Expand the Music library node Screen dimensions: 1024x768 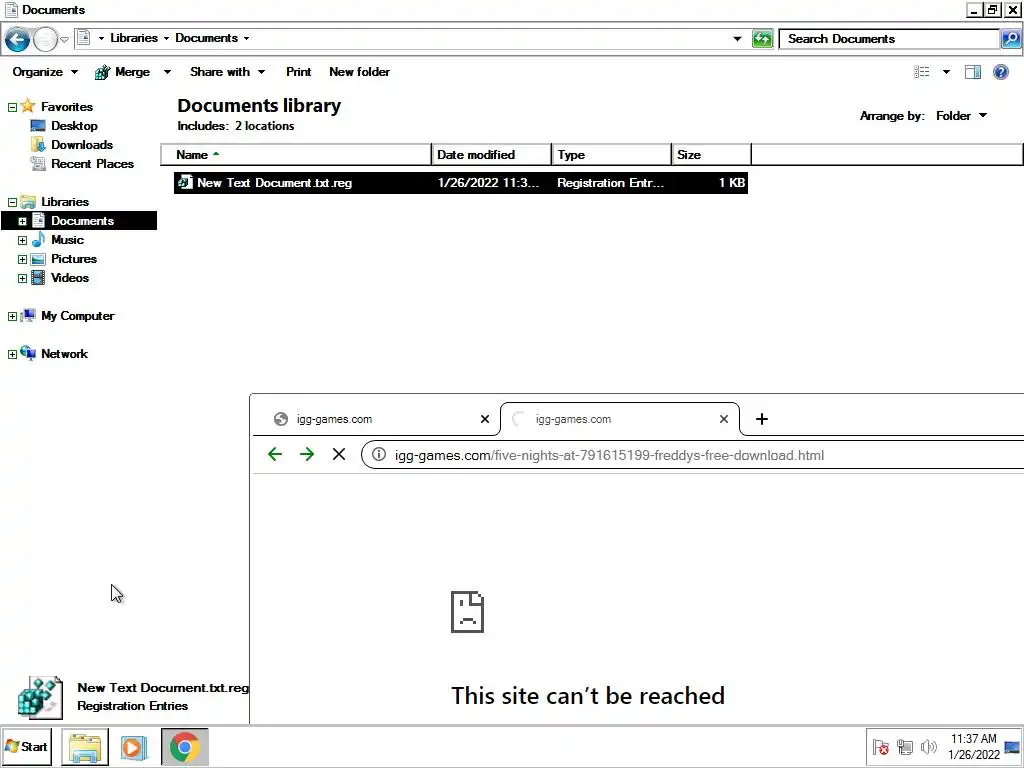click(22, 240)
